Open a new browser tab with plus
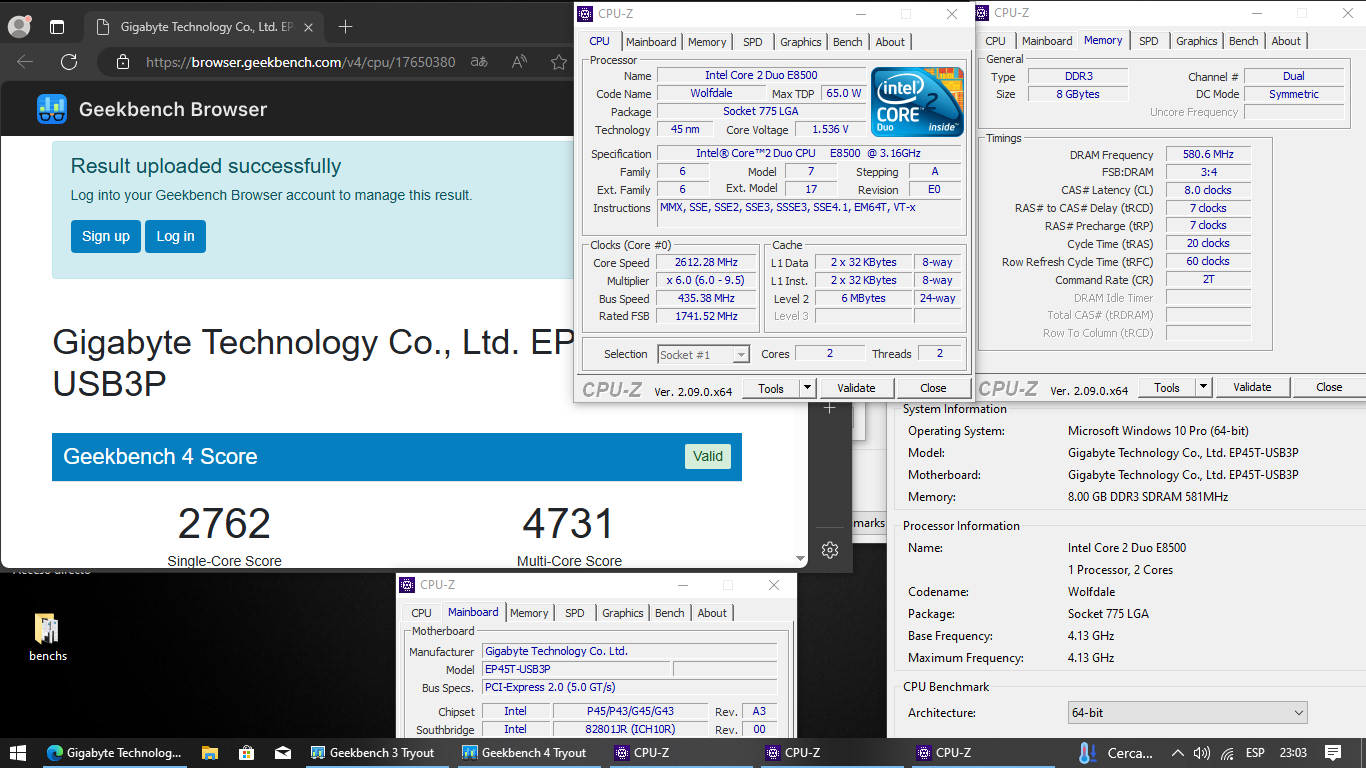Screen dimensions: 1366x768 coord(345,27)
